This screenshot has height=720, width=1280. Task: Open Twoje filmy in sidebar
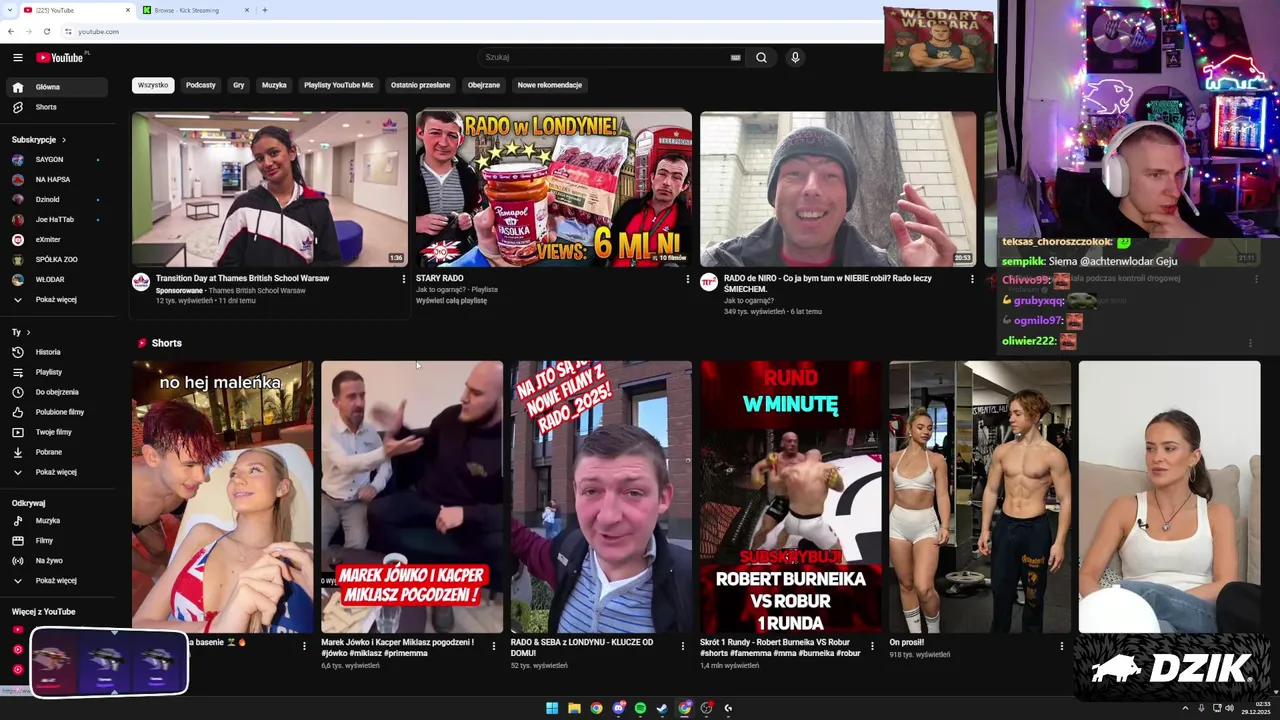pos(56,432)
